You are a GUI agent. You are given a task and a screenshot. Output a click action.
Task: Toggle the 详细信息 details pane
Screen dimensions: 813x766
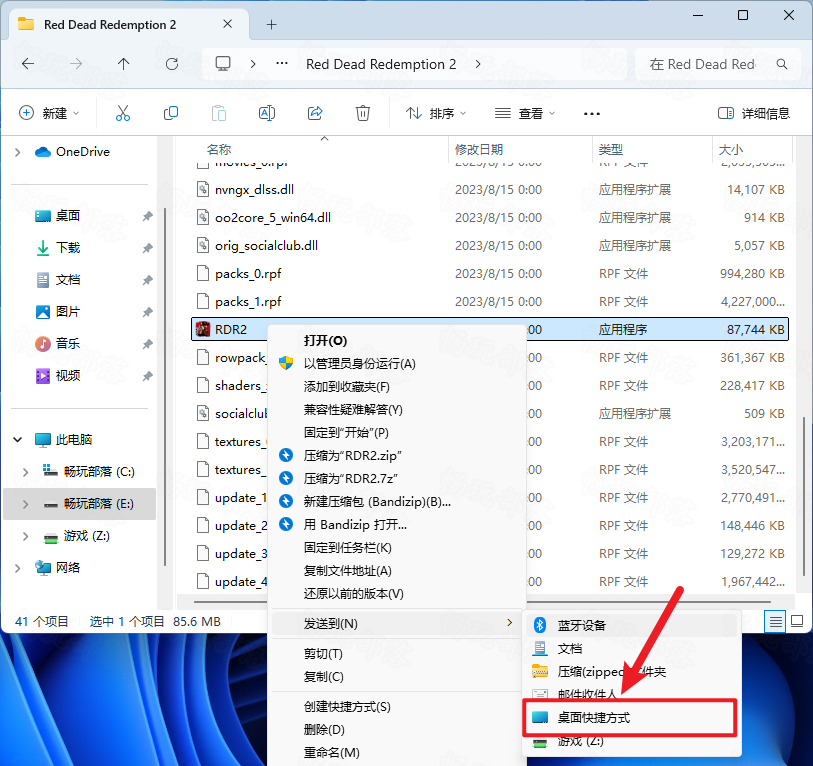point(753,113)
